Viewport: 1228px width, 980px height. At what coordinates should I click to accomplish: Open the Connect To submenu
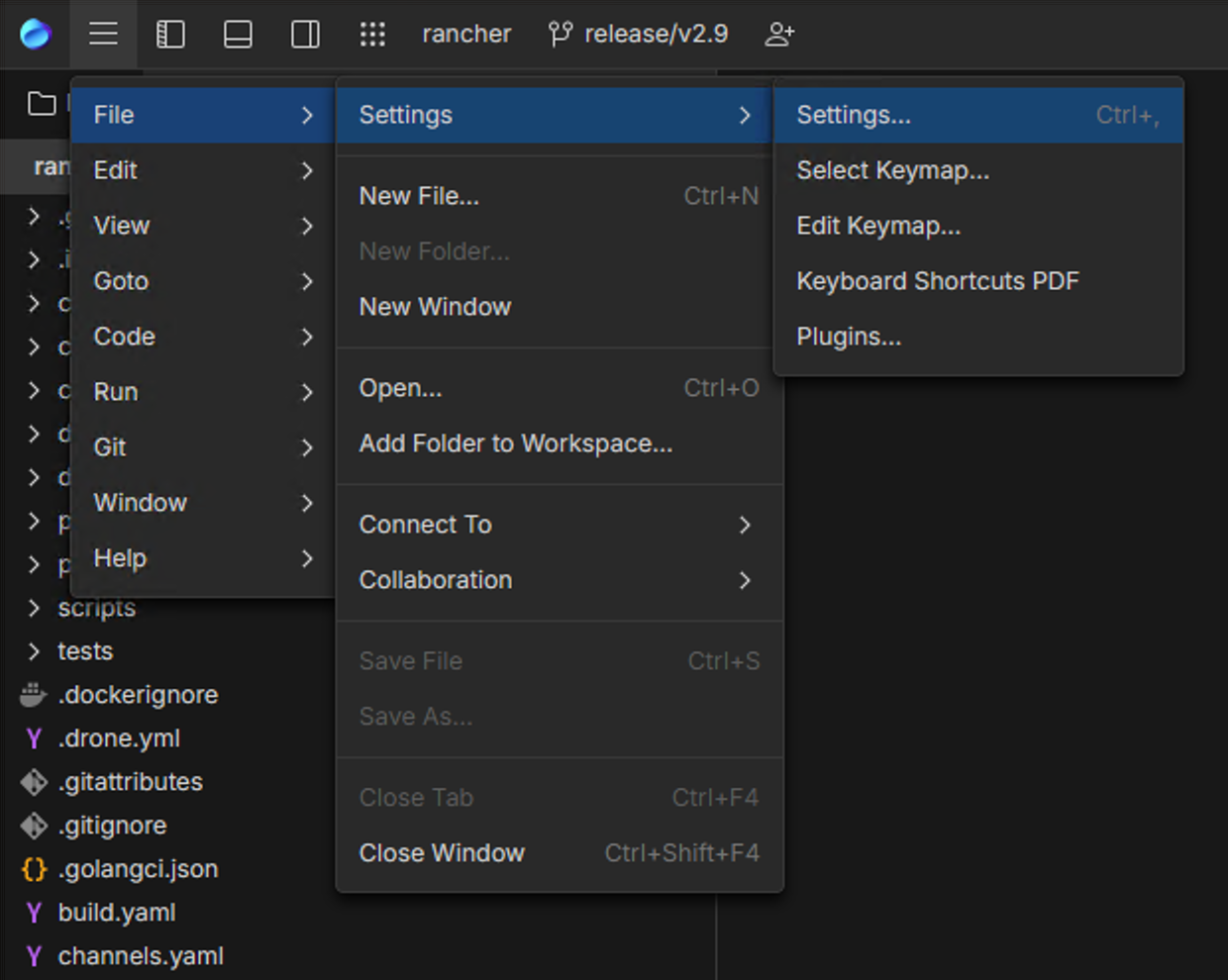[426, 525]
